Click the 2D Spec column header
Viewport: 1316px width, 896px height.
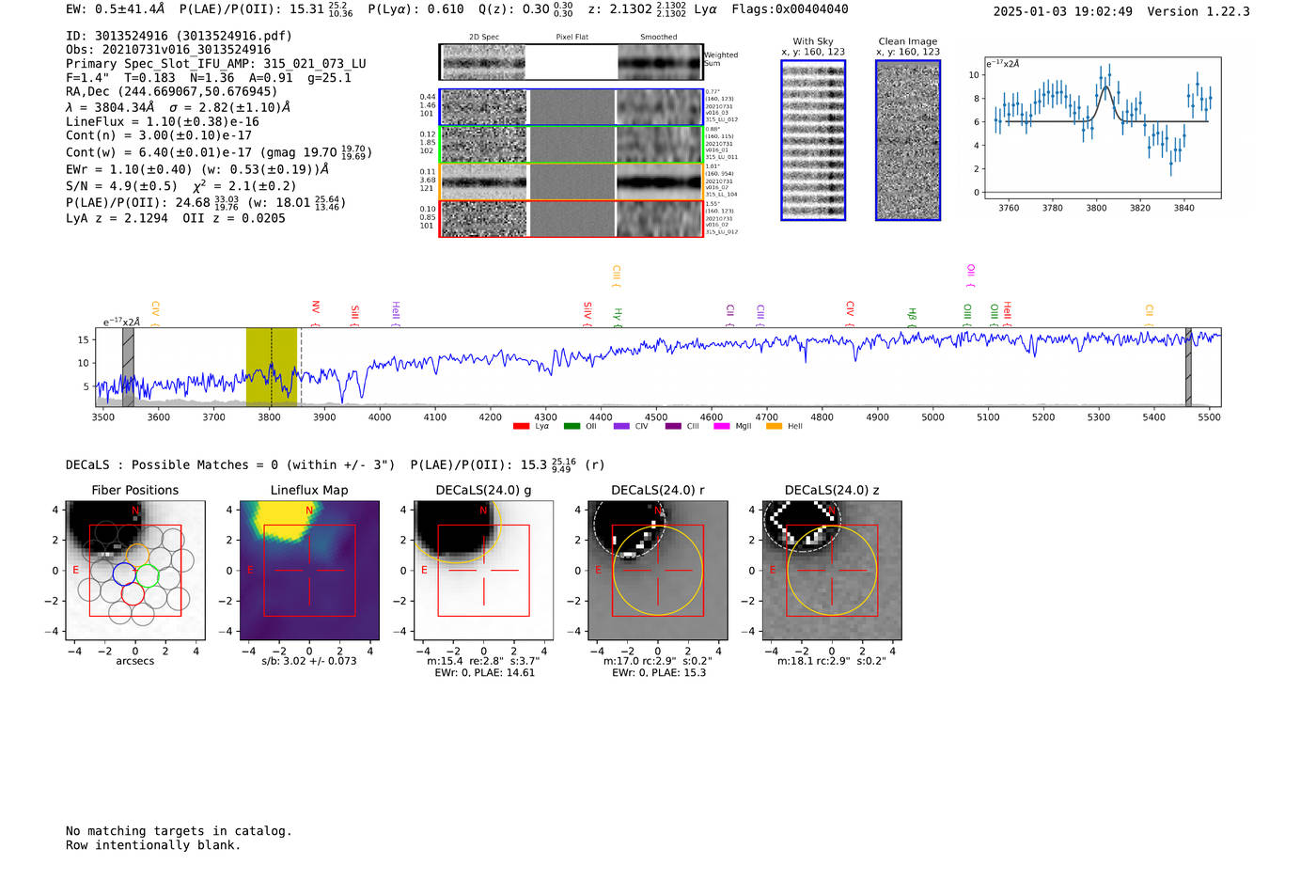click(484, 38)
